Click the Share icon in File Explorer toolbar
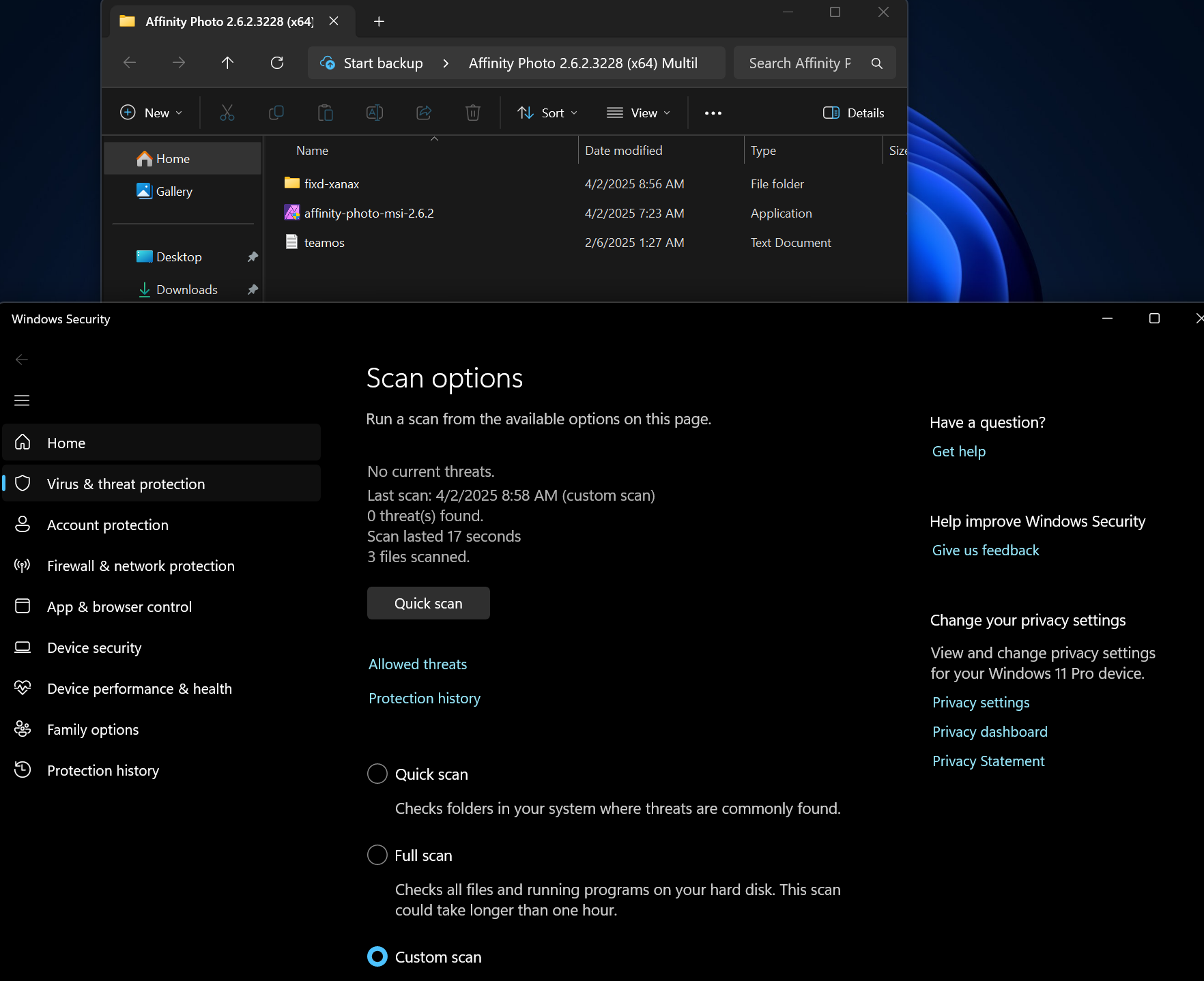This screenshot has width=1204, height=981. tap(424, 113)
